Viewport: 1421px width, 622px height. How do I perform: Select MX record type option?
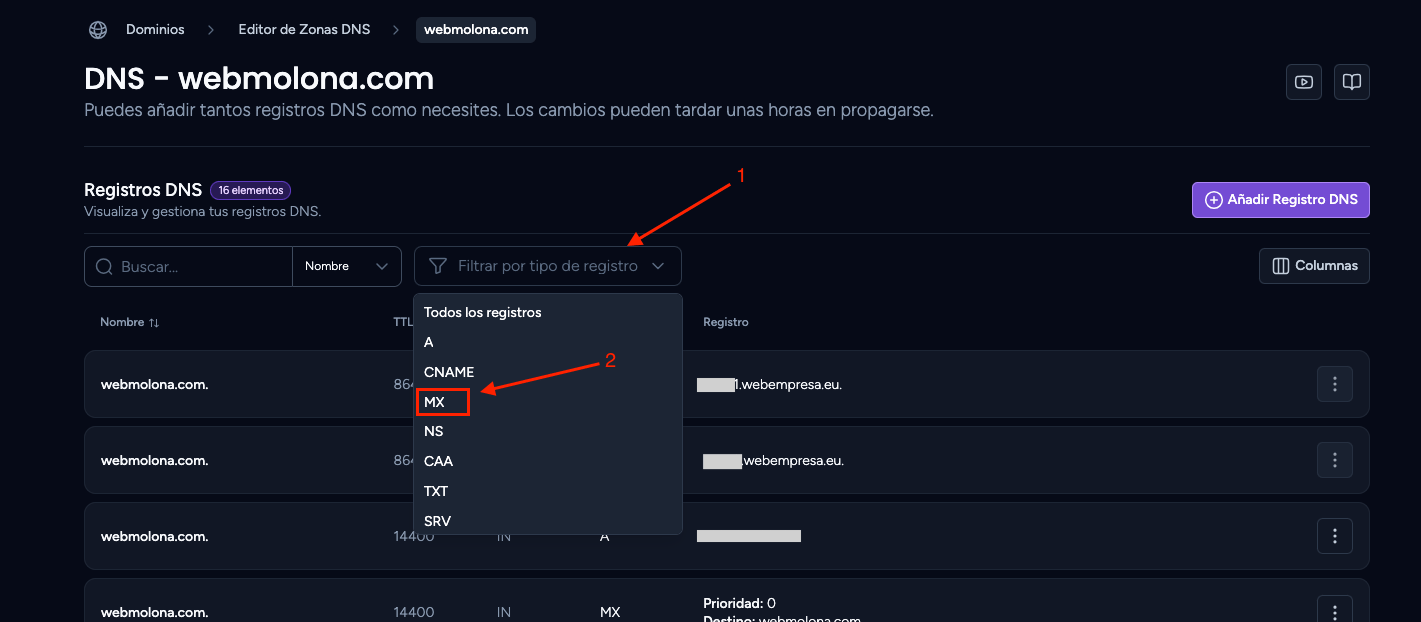pos(548,402)
